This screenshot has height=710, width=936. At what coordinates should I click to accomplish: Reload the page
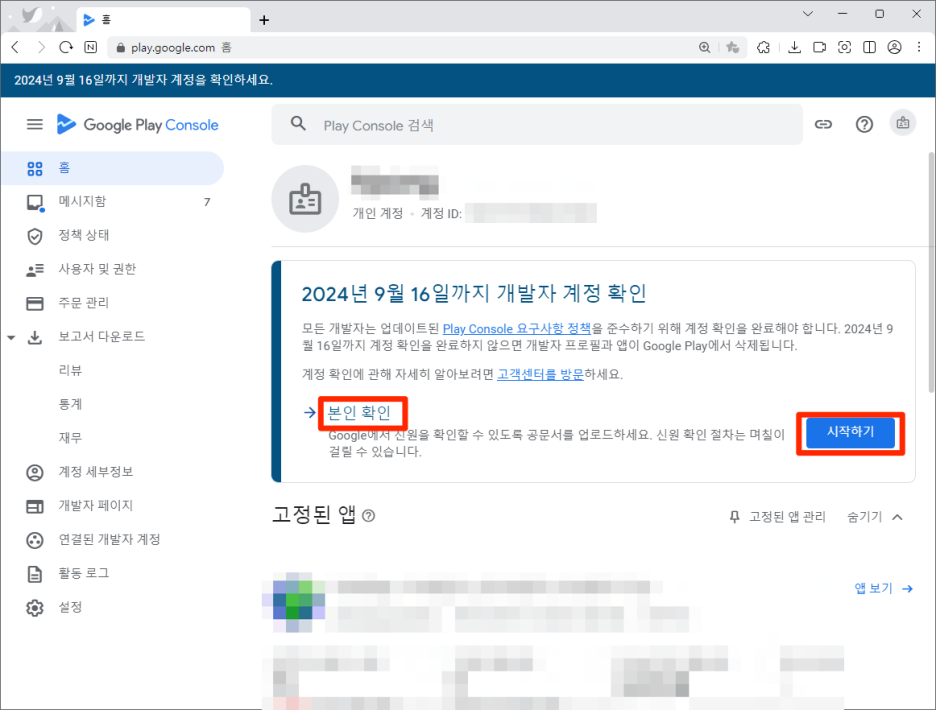click(x=66, y=47)
